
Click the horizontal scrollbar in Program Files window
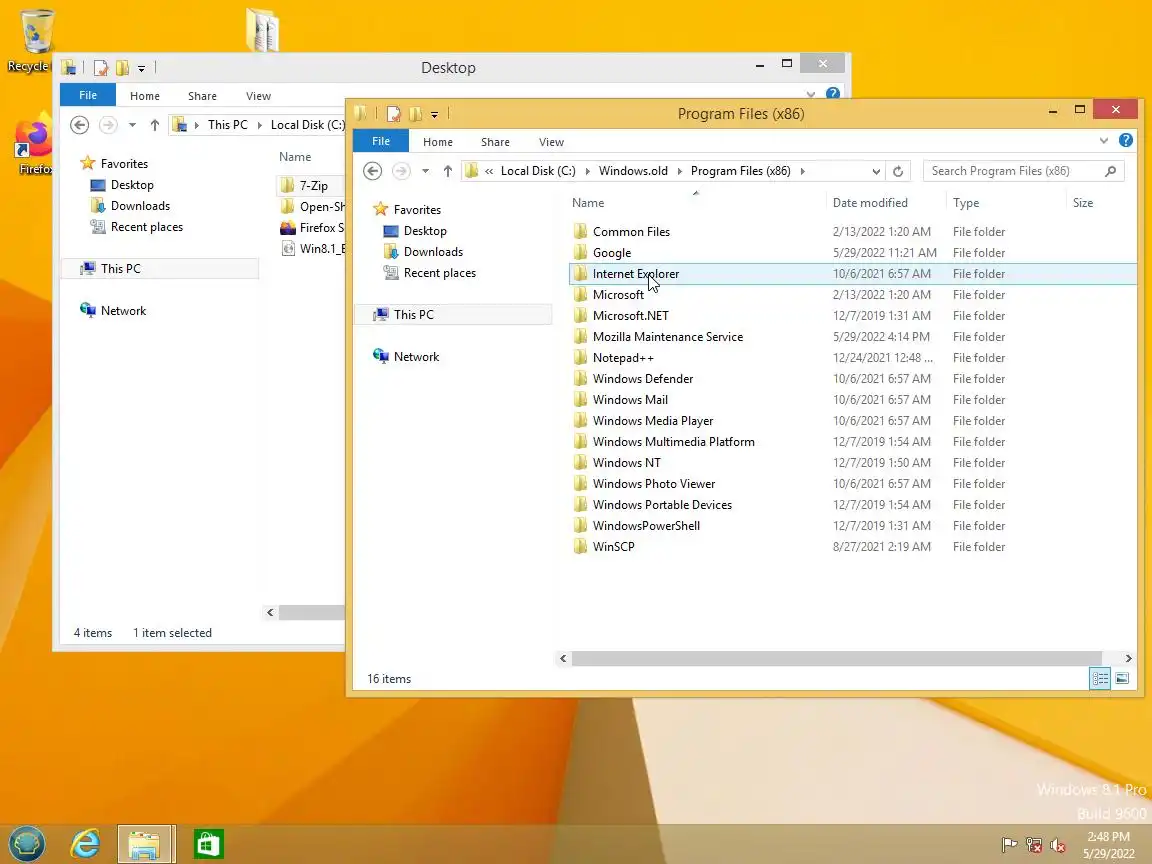[x=836, y=658]
